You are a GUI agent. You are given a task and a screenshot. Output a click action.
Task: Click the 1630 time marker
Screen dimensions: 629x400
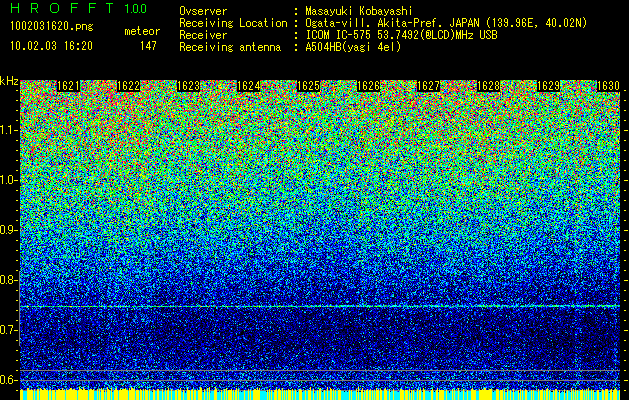(x=609, y=86)
